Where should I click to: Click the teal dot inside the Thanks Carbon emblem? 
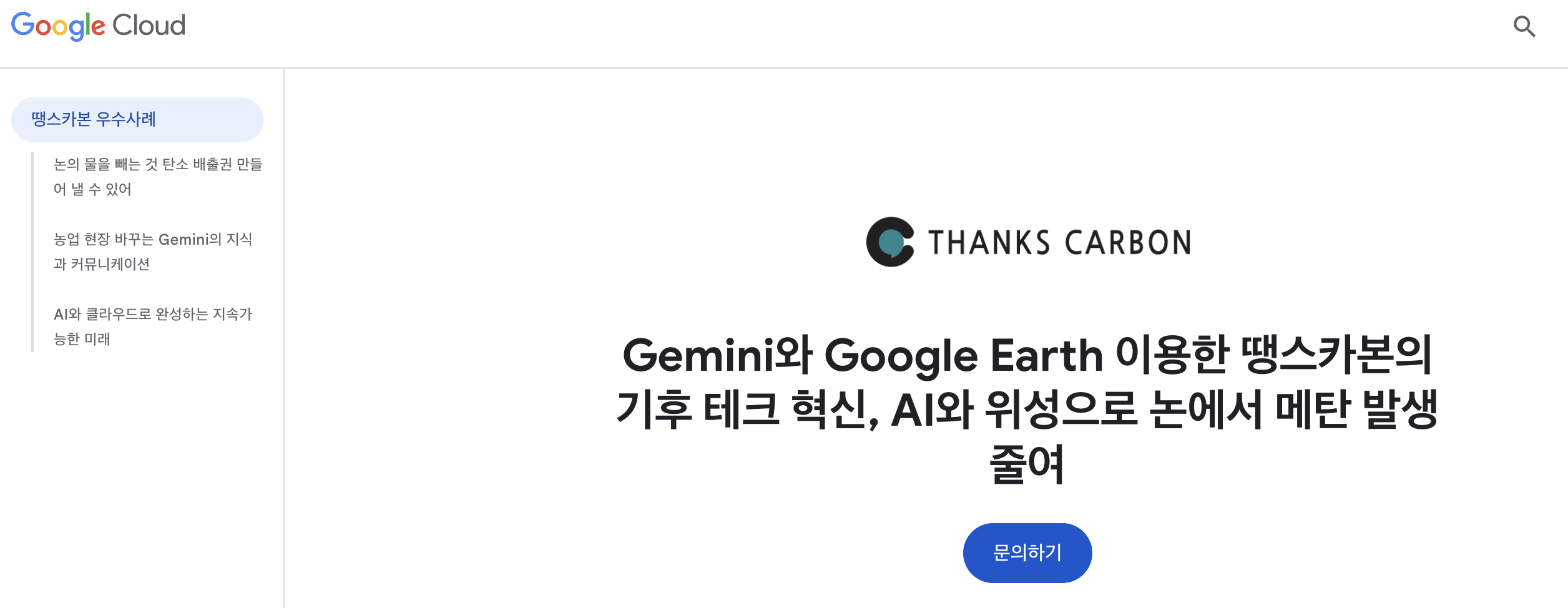[x=891, y=242]
